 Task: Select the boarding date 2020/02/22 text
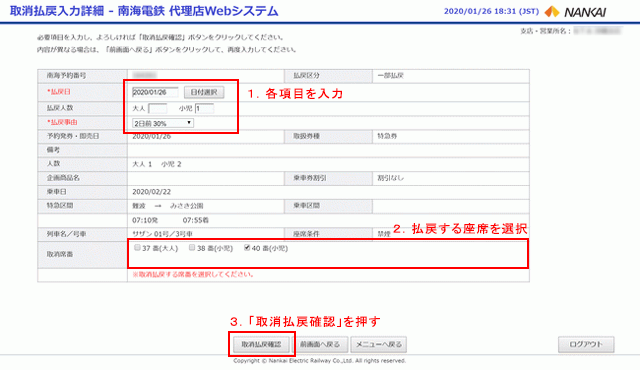click(151, 192)
